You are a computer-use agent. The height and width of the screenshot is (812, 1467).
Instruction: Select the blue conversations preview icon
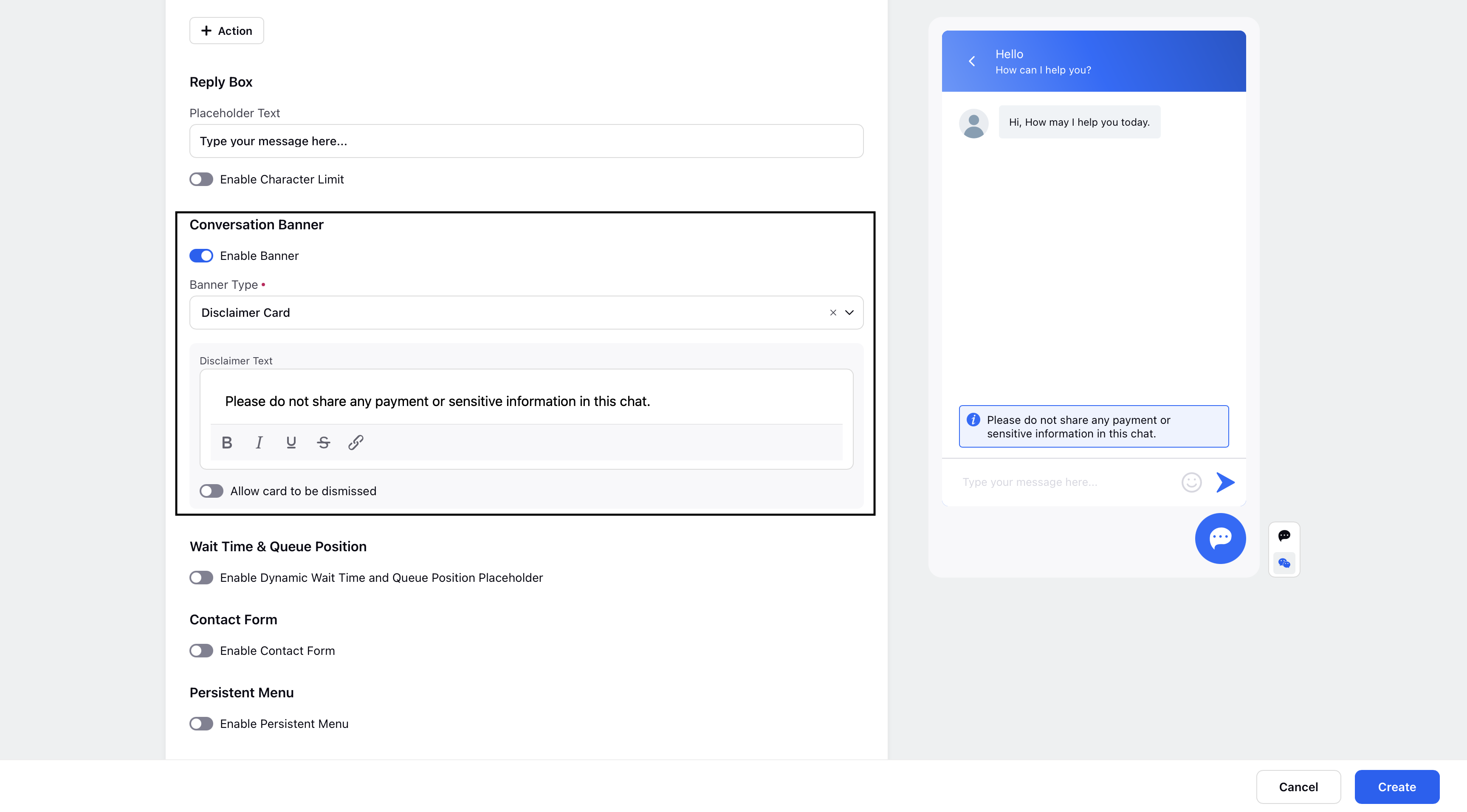tap(1284, 563)
